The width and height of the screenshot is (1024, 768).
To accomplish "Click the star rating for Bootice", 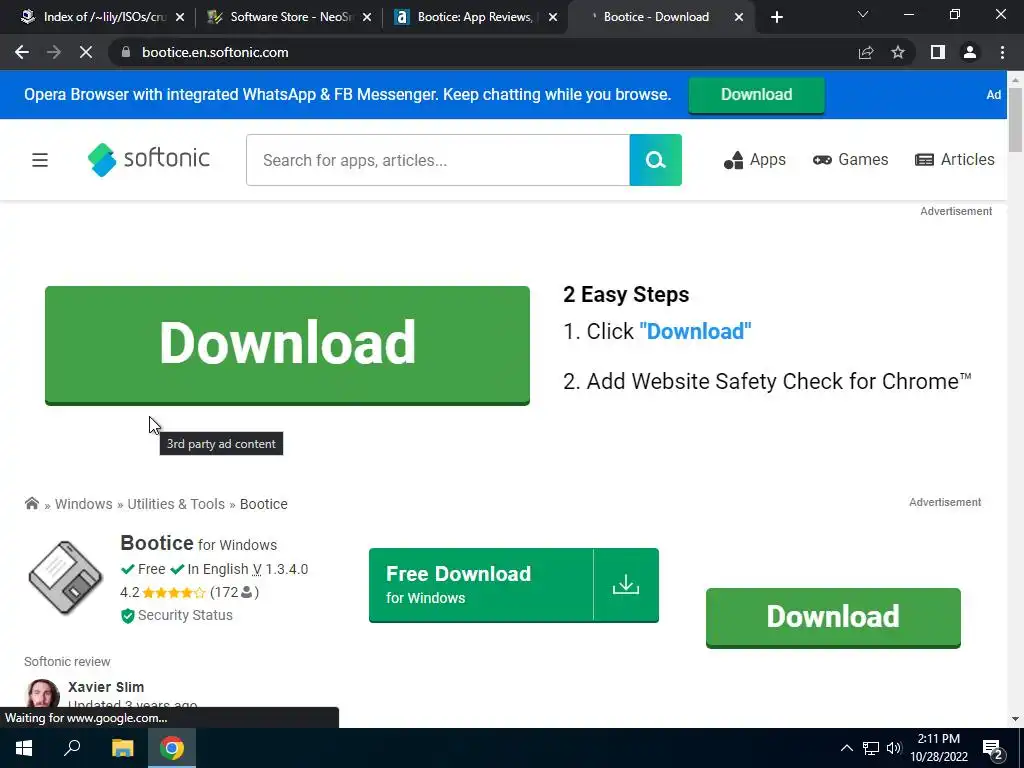I will click(x=174, y=592).
